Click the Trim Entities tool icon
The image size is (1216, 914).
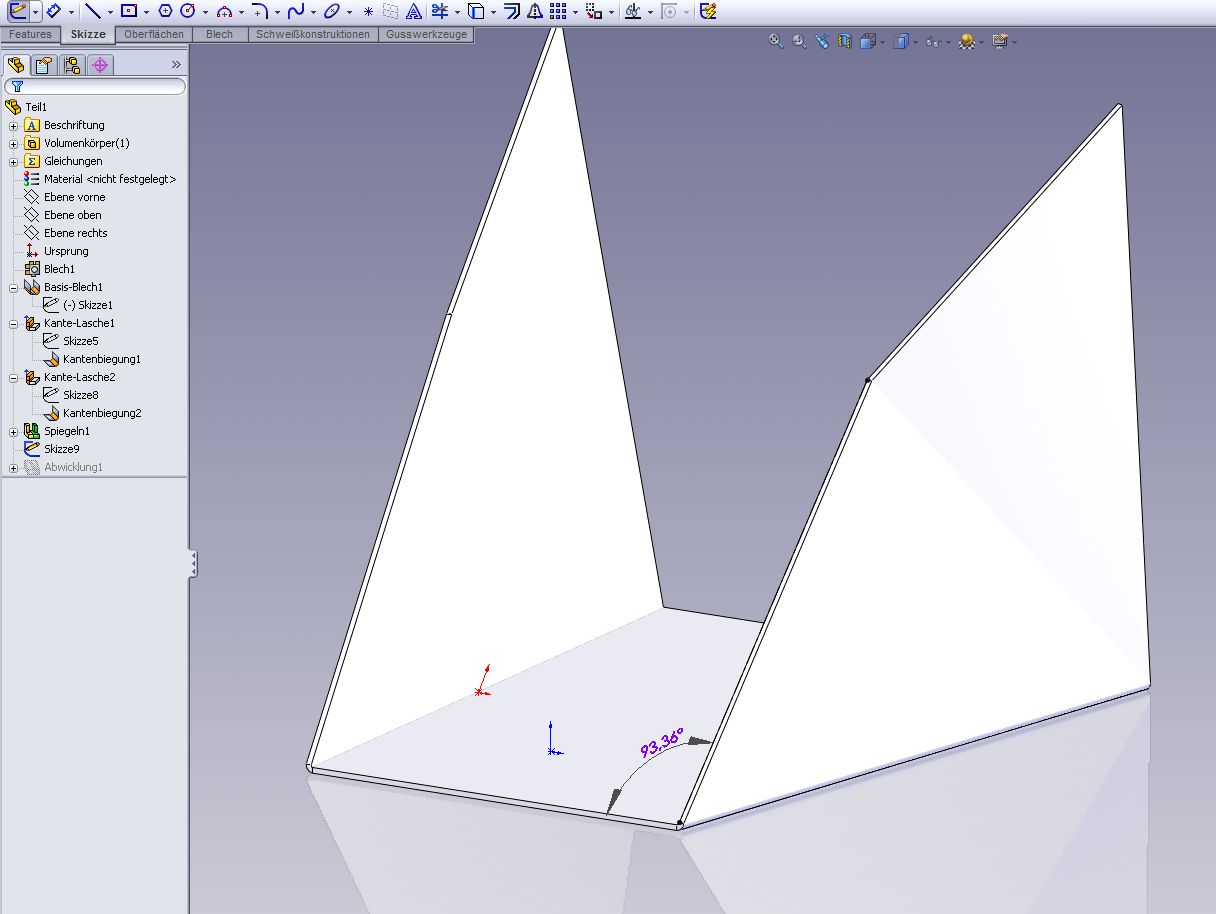440,11
